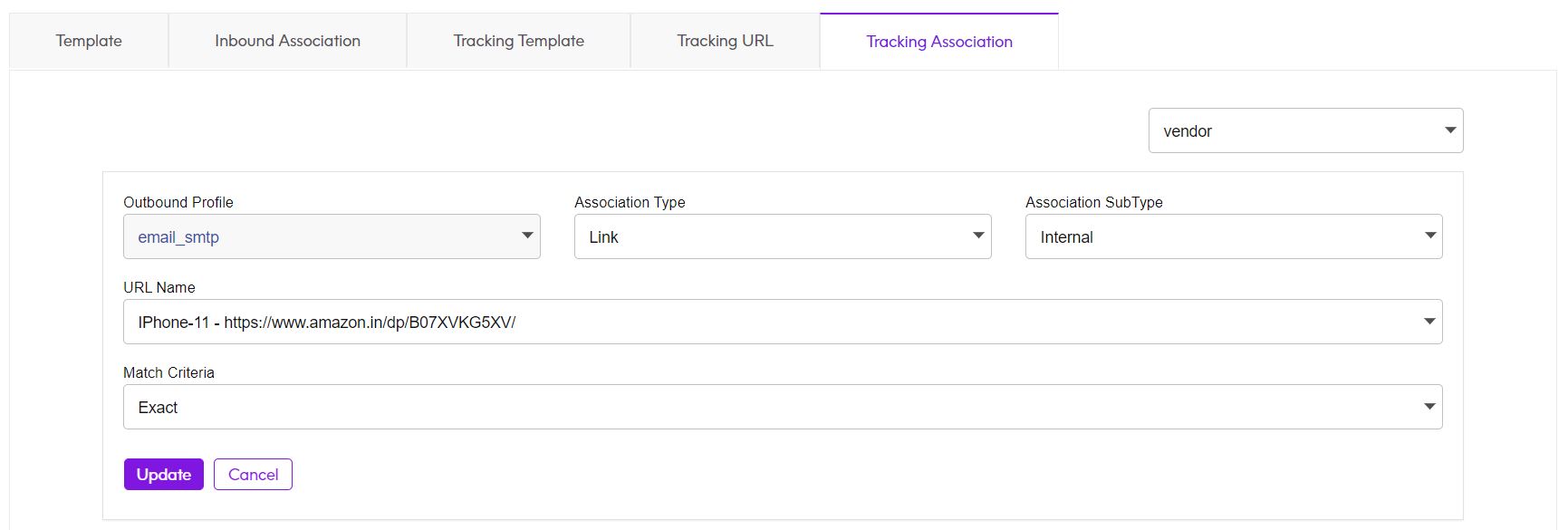Expand the Outbound Profile email_smtp dropdown
Viewport: 1568px width, 530px height.
(332, 236)
